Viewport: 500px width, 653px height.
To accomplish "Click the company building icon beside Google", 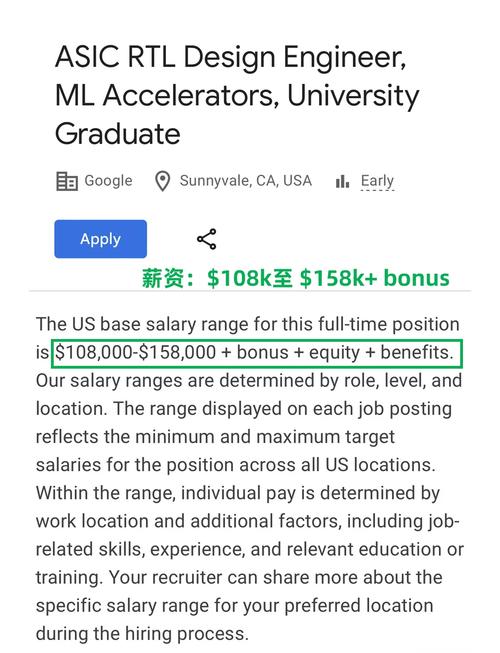I will [67, 181].
